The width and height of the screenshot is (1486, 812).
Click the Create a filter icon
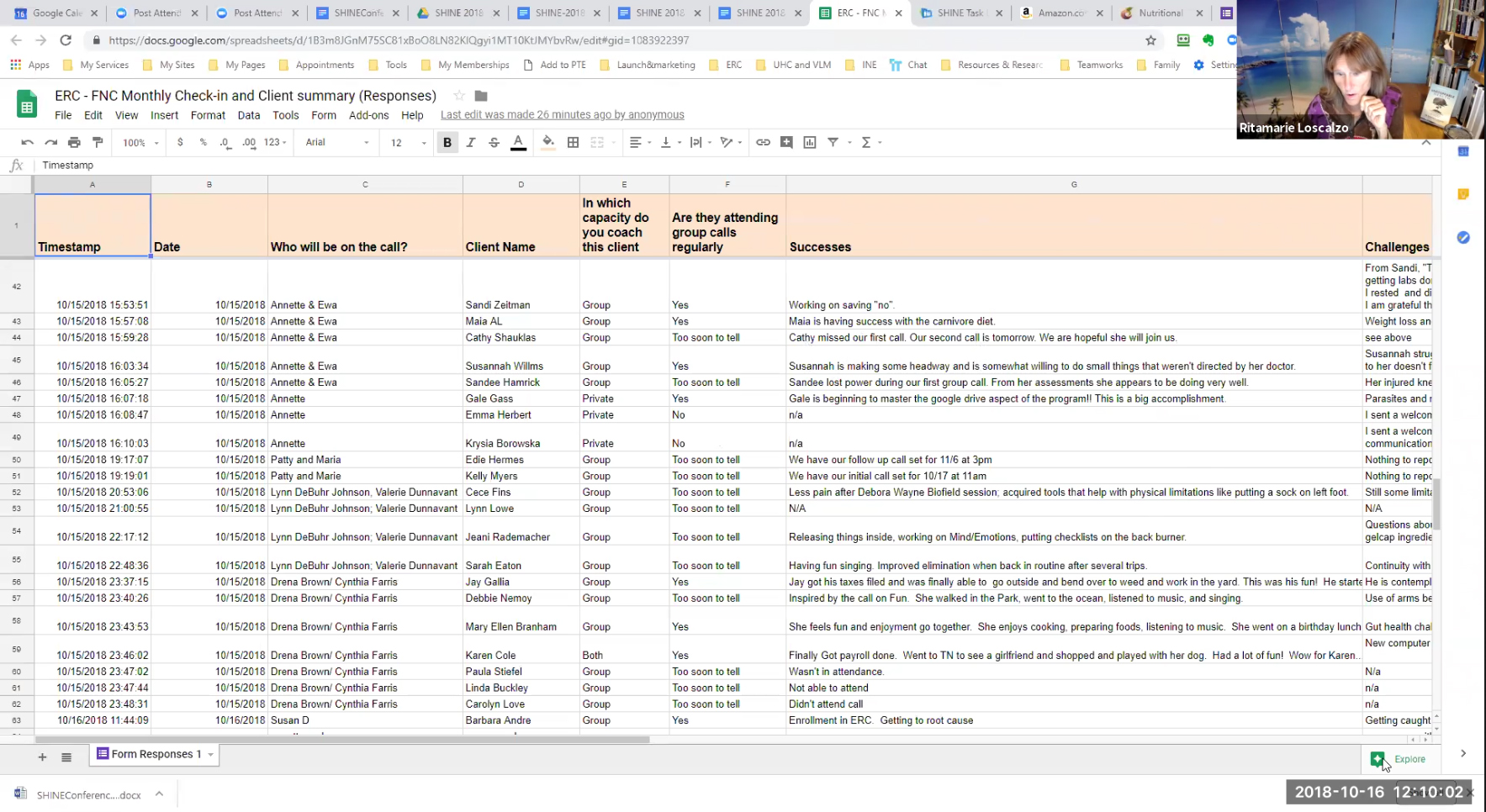coord(833,143)
